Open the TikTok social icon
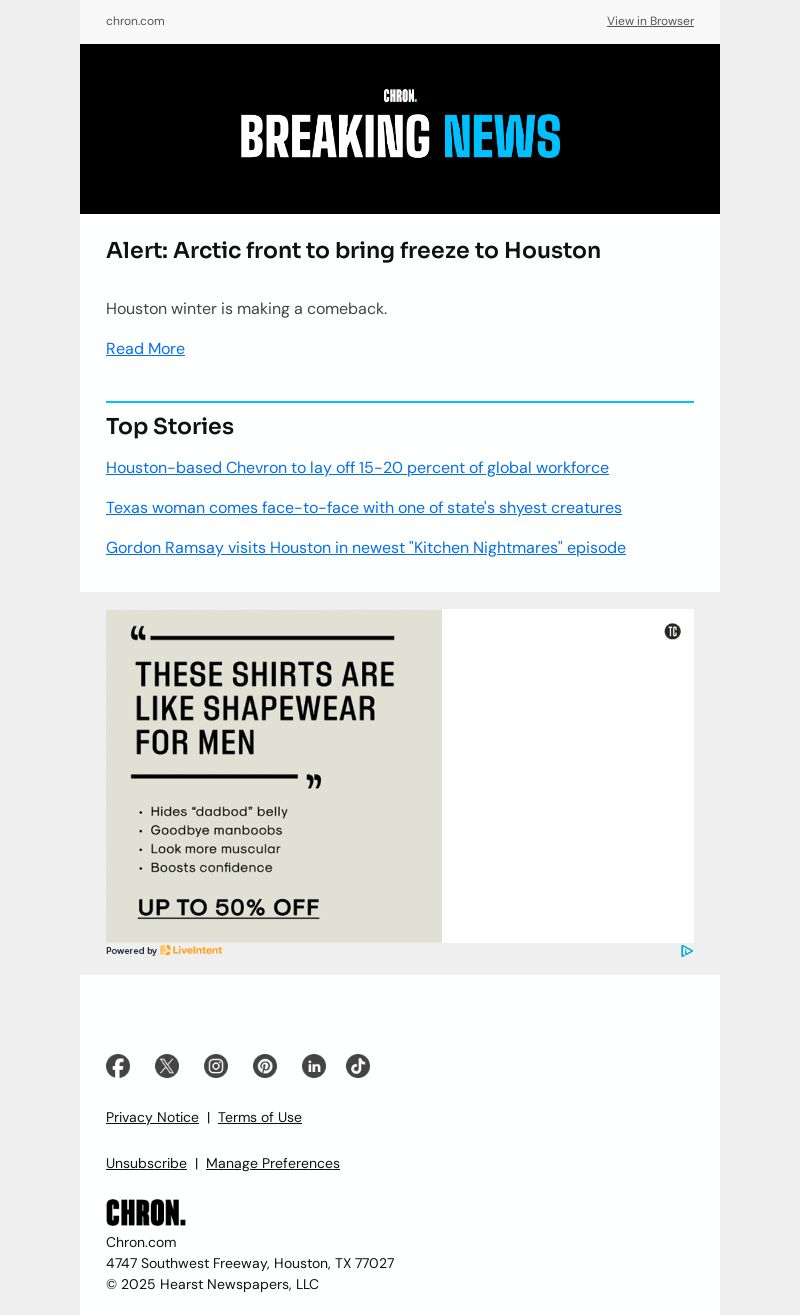800x1315 pixels. click(358, 1066)
